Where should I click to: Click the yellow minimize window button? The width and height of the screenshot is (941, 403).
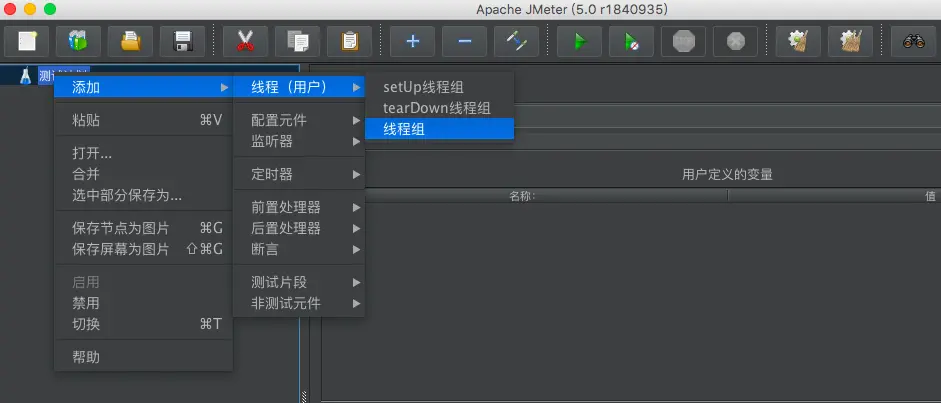pos(30,9)
